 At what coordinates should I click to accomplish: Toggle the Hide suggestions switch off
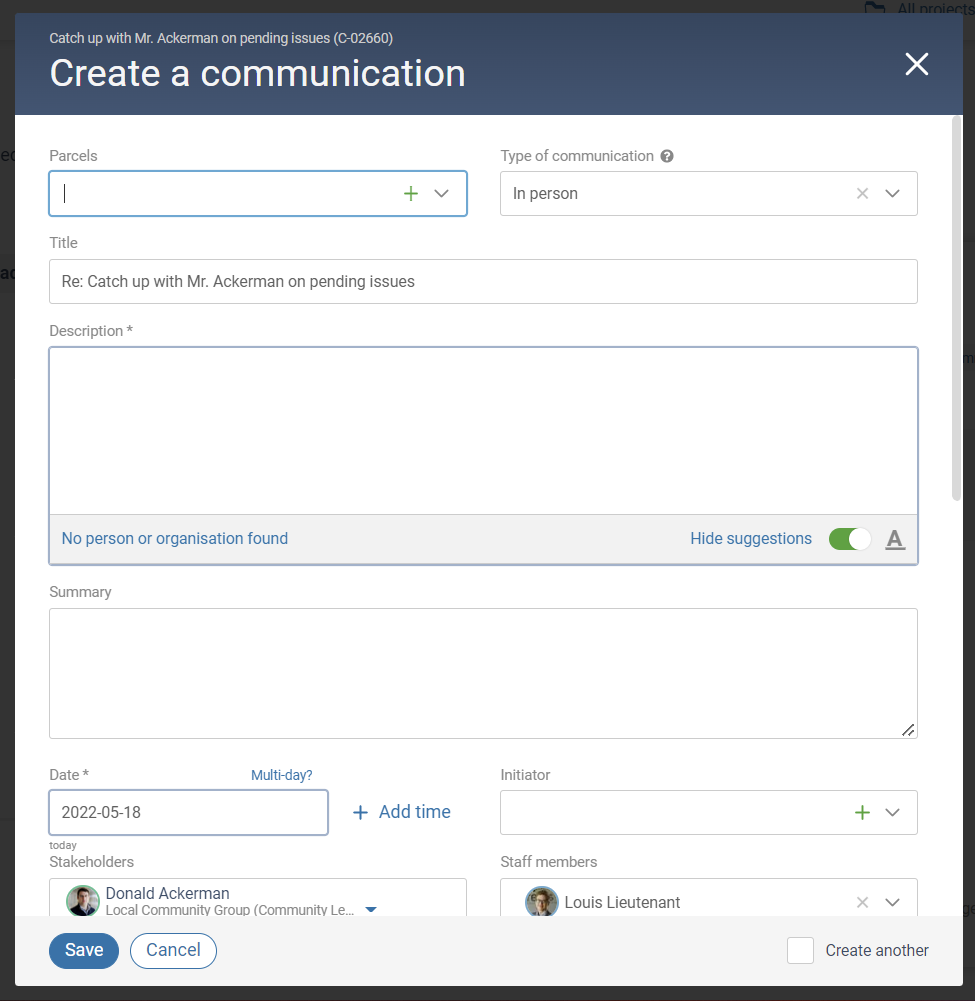850,539
